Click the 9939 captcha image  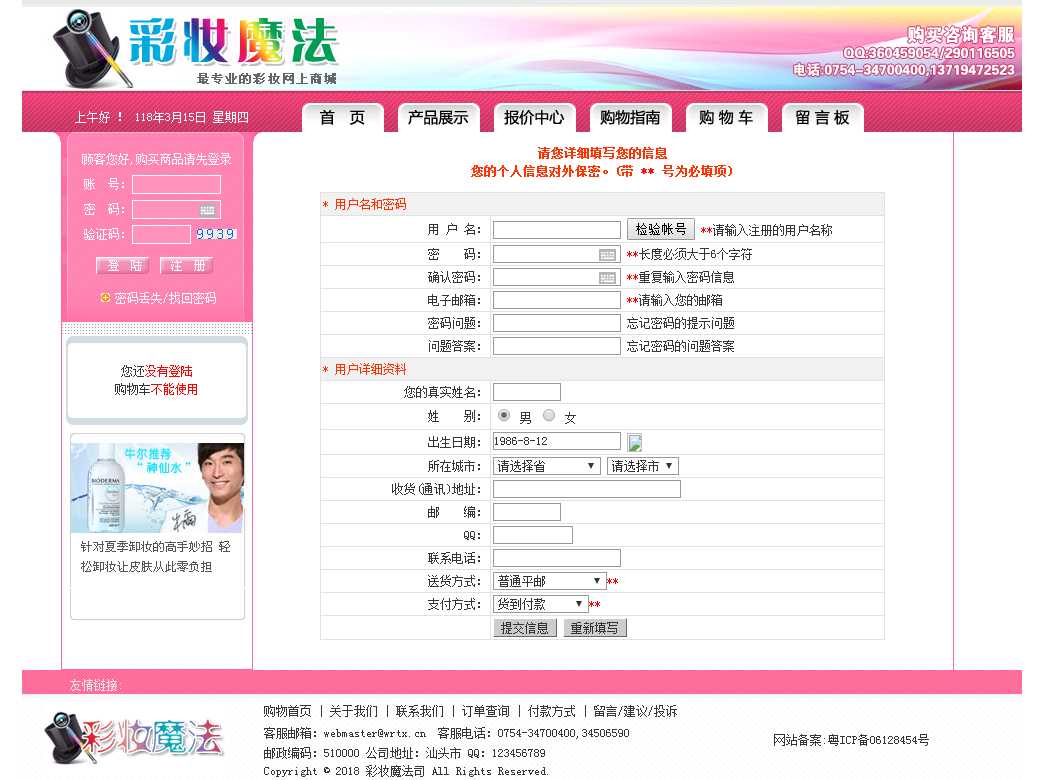tap(215, 234)
